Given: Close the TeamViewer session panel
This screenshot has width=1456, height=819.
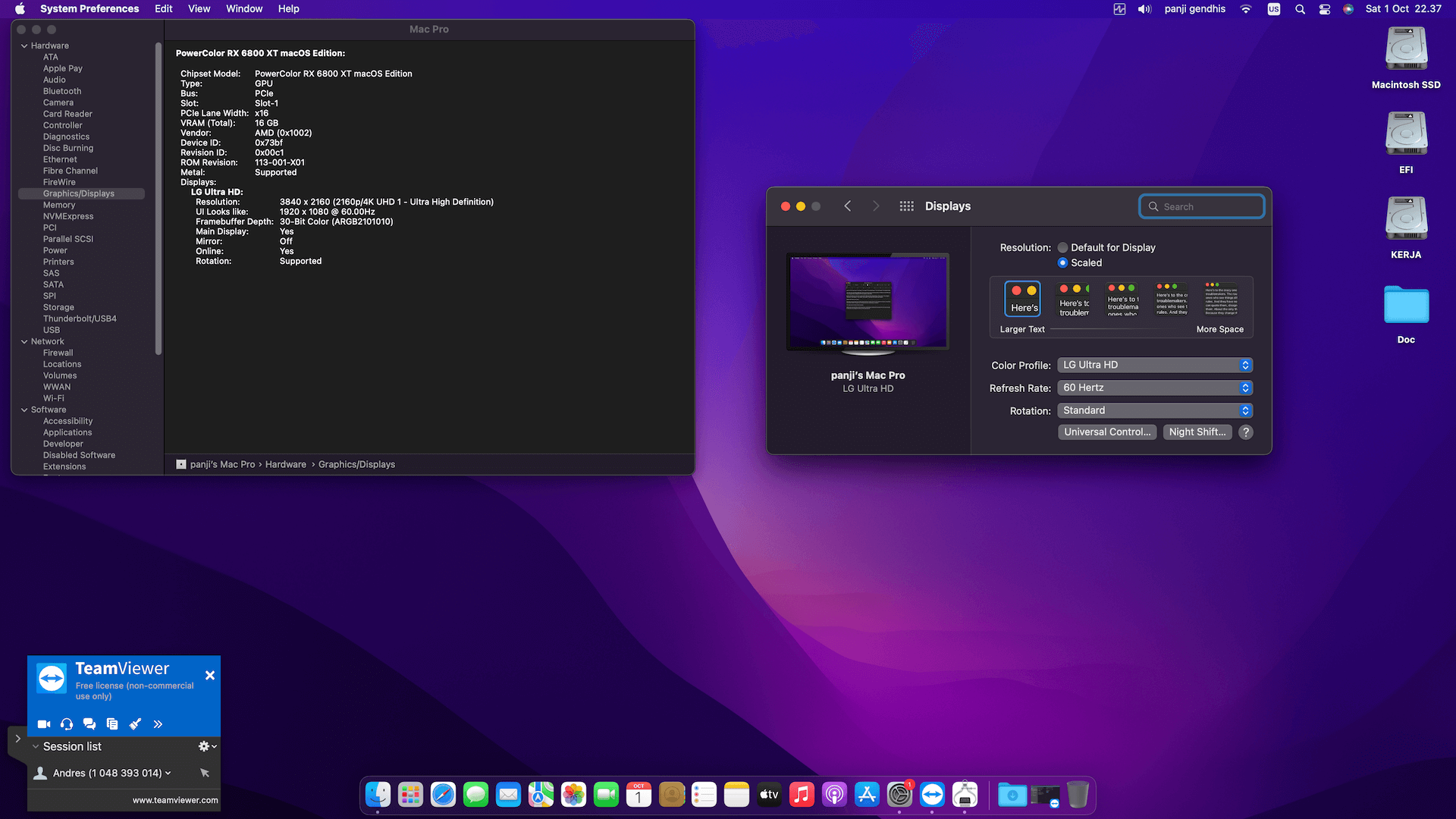Looking at the screenshot, I should 210,675.
